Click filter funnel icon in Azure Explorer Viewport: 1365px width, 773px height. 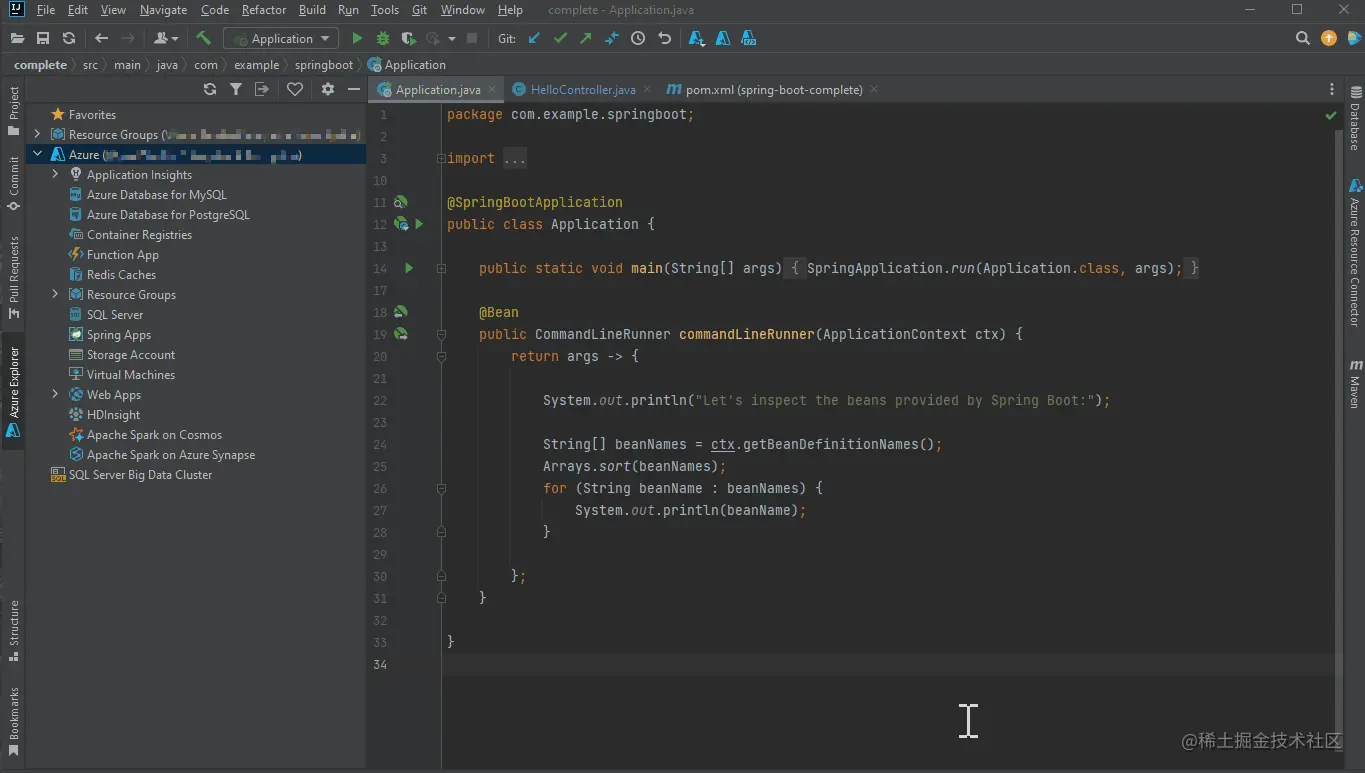[x=235, y=89]
